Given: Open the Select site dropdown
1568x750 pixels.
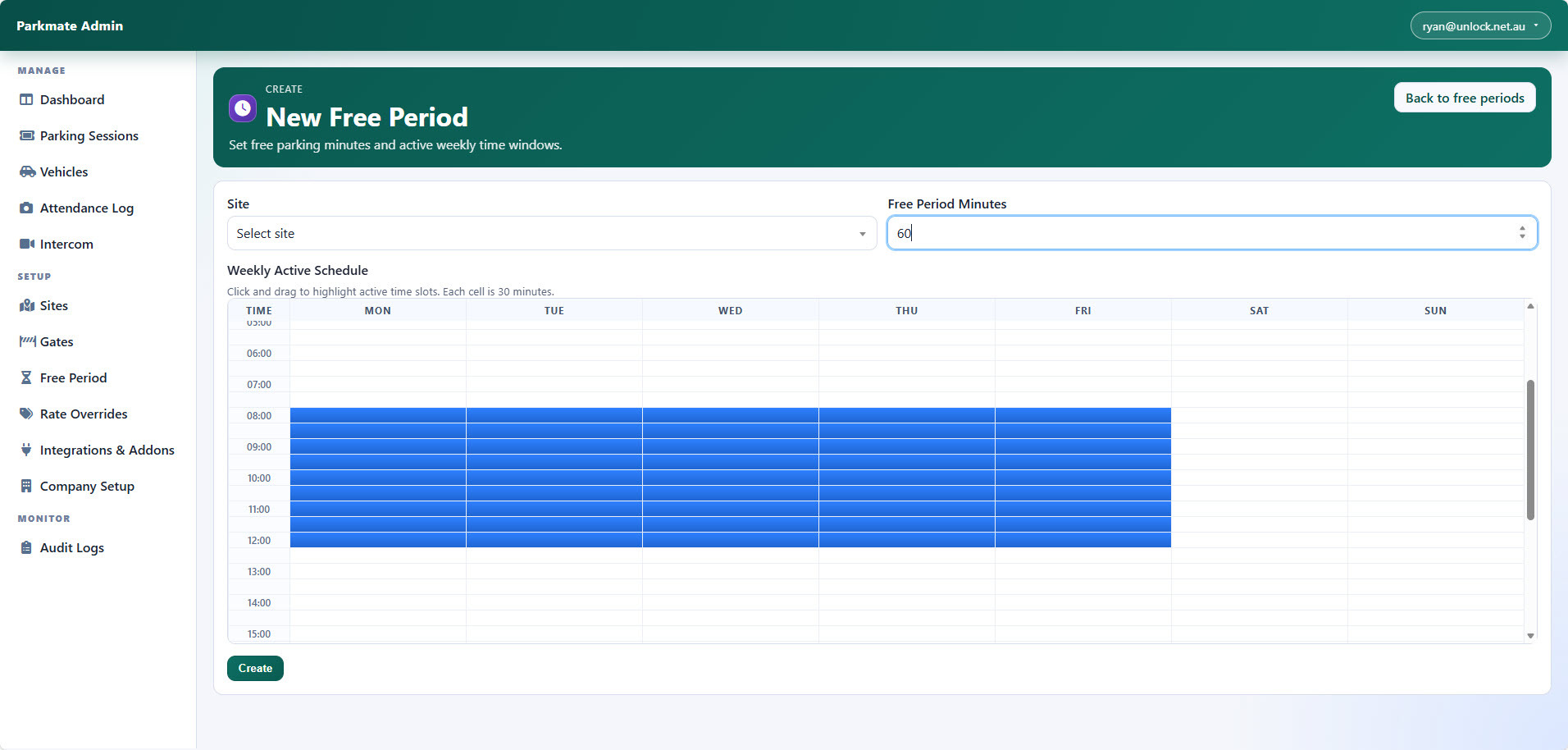Looking at the screenshot, I should pos(551,233).
